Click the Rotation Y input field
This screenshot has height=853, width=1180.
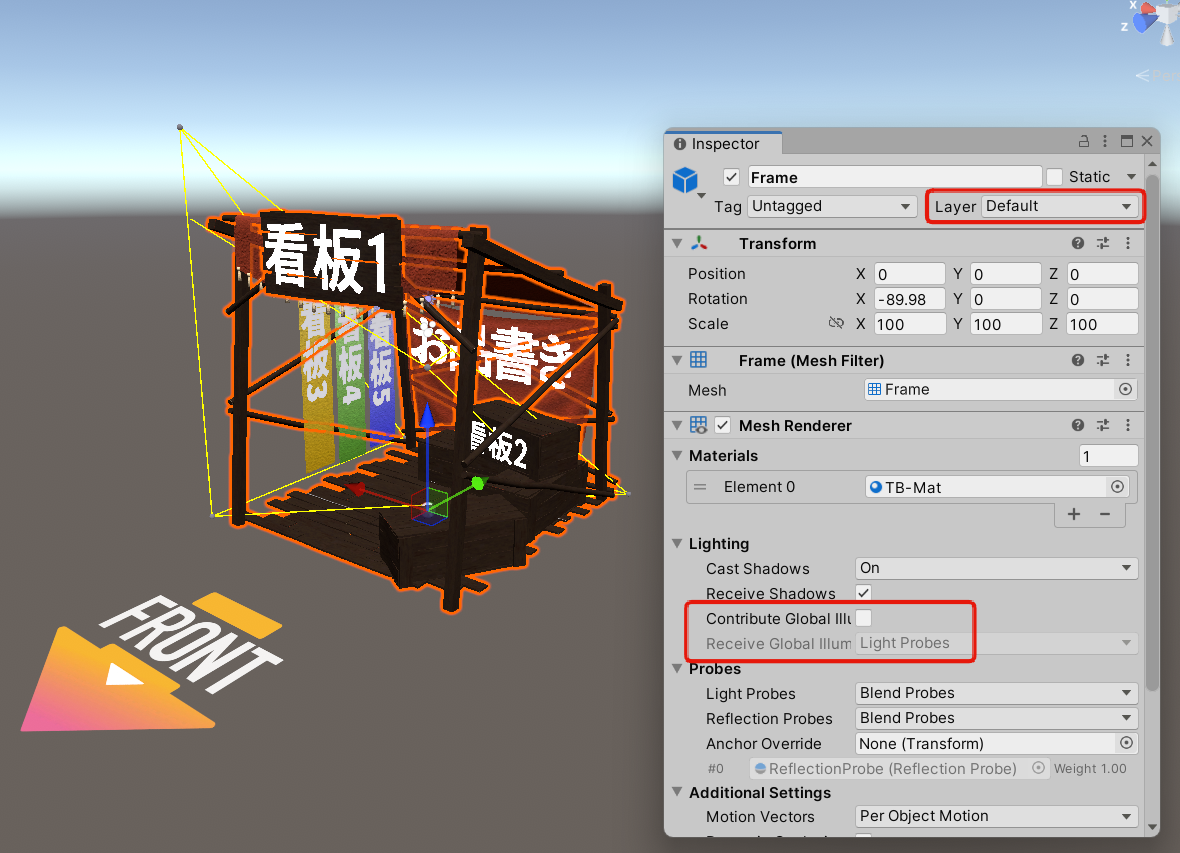click(x=1006, y=299)
